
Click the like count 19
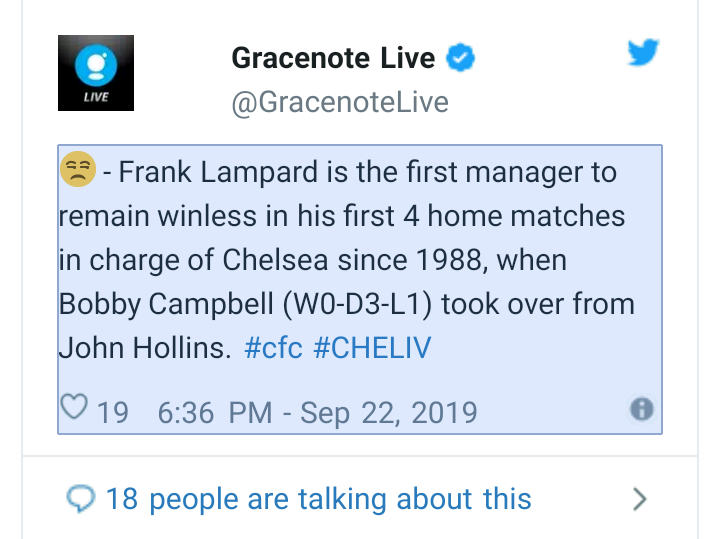(113, 411)
